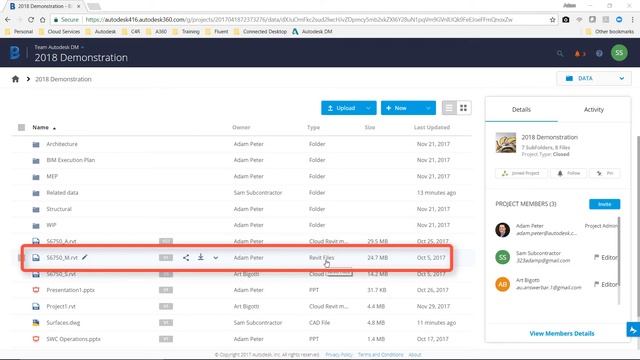Sort by Last Updated column header

click(432, 127)
